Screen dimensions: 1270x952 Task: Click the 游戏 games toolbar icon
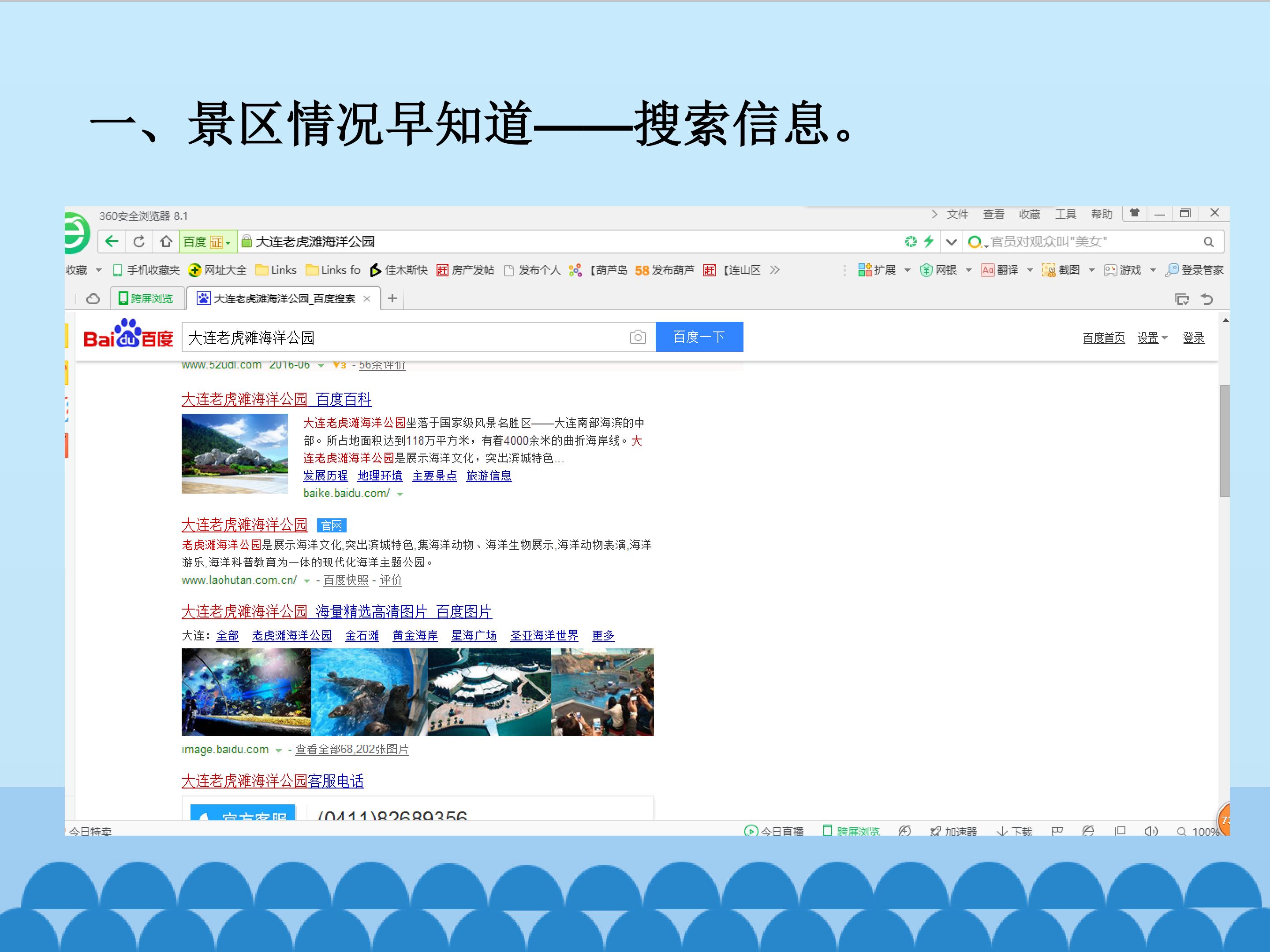coord(1122,270)
